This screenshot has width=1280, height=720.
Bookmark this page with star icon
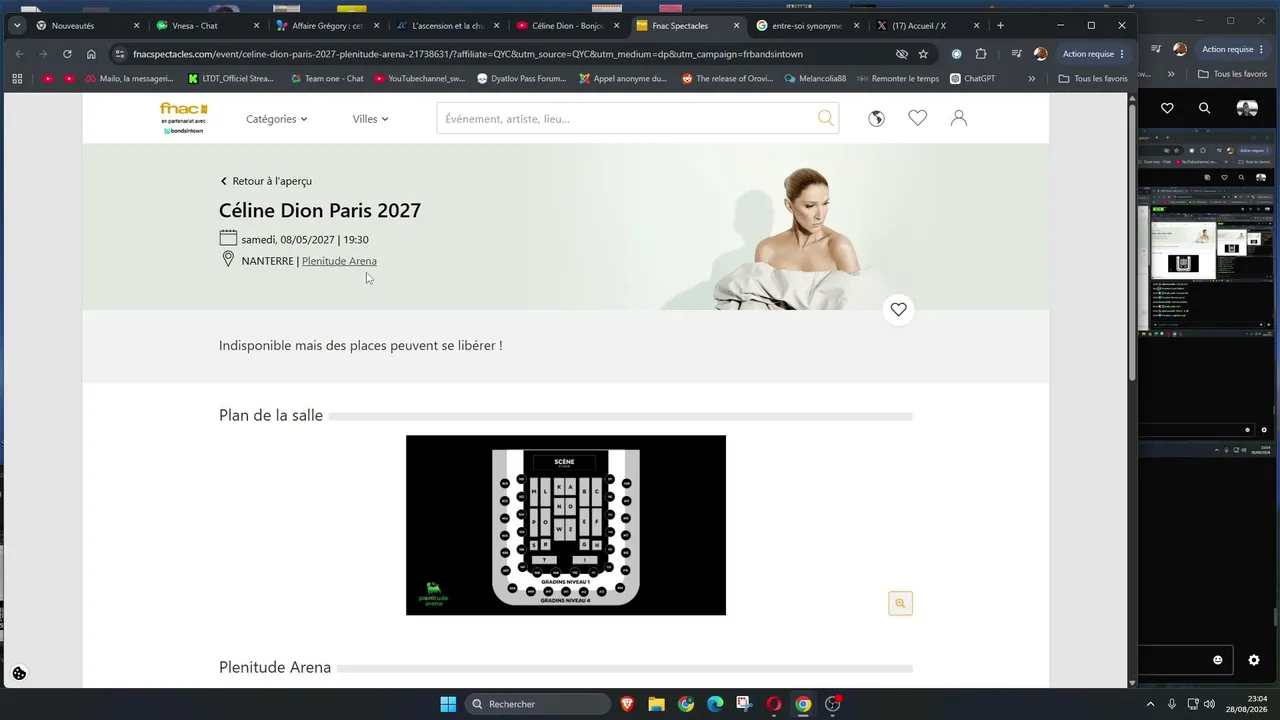[x=923, y=54]
